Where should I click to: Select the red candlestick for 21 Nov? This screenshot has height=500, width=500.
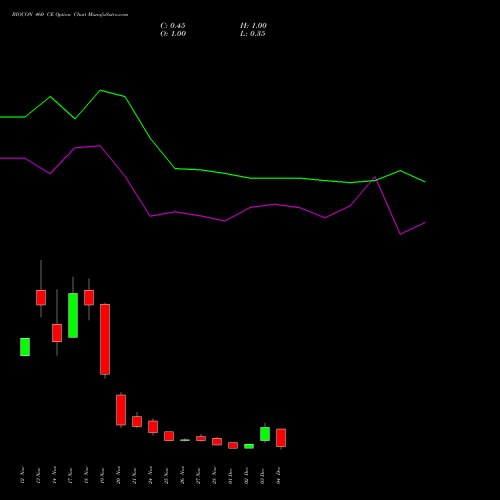click(x=137, y=421)
